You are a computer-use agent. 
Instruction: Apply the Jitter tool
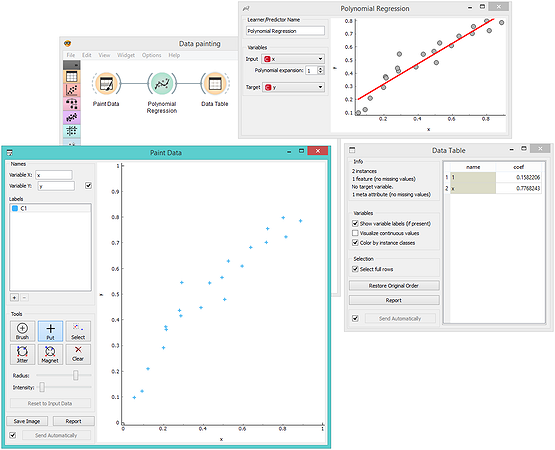coord(22,354)
